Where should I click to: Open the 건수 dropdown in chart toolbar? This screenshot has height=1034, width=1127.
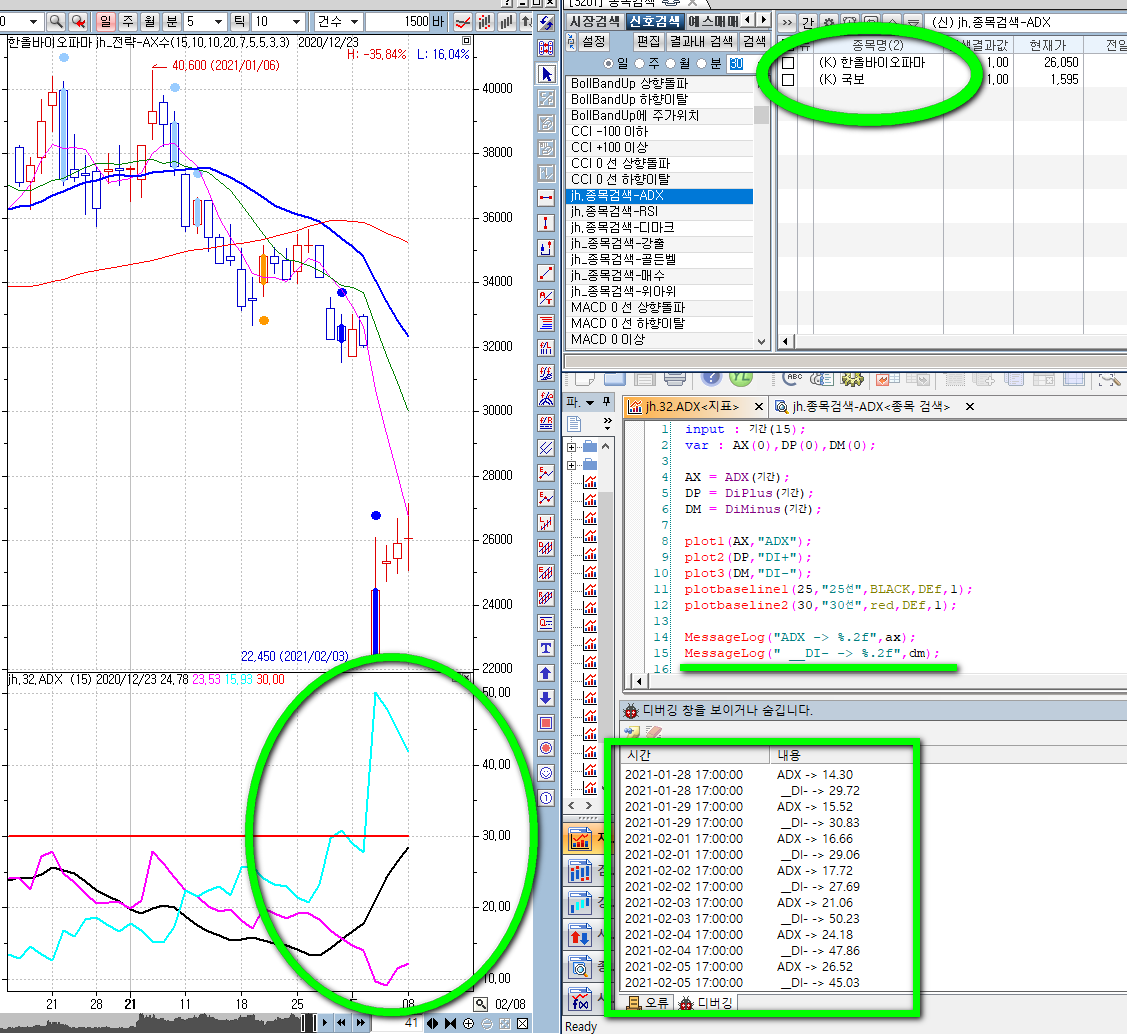354,21
